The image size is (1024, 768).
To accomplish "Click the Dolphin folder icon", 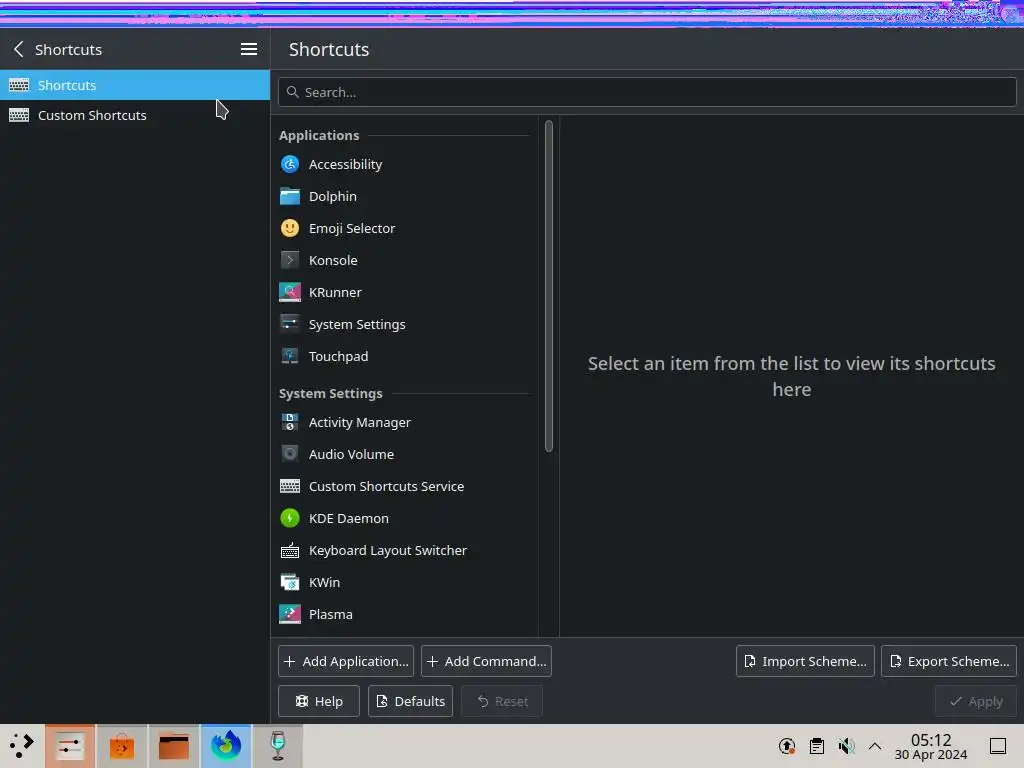I will pyautogui.click(x=289, y=196).
